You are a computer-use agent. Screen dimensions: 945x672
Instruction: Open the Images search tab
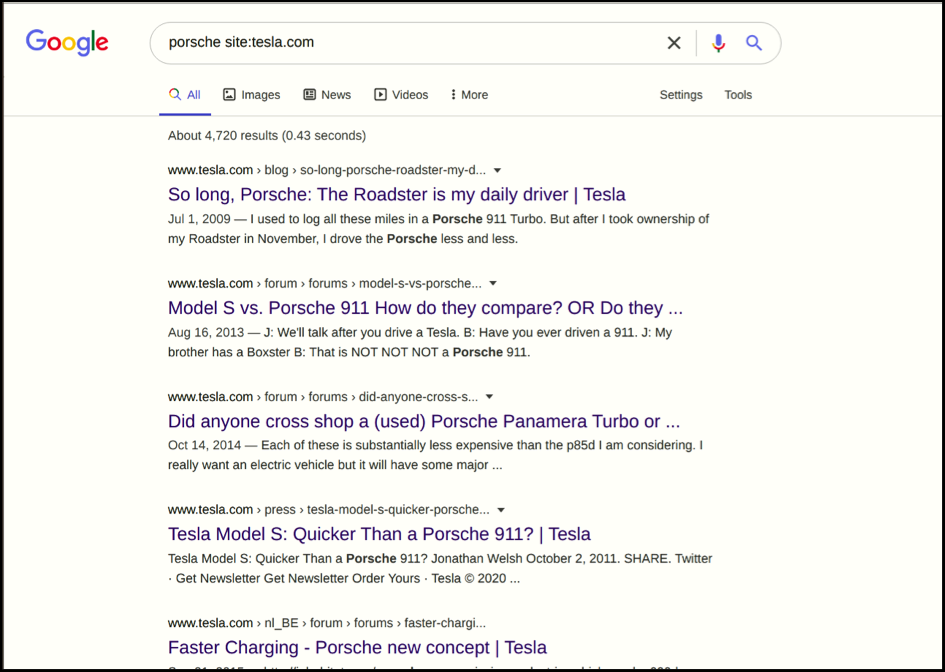point(251,95)
